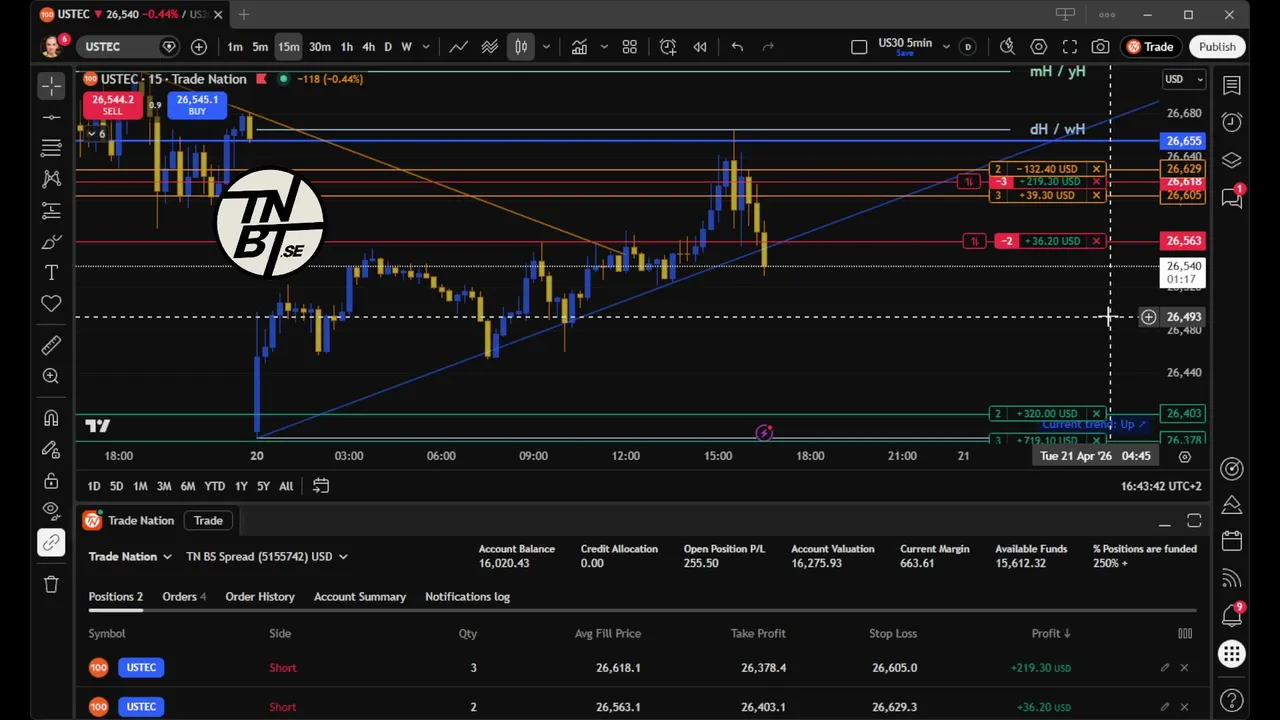
Task: Create an alert with alarm-clock icon
Action: pos(668,47)
